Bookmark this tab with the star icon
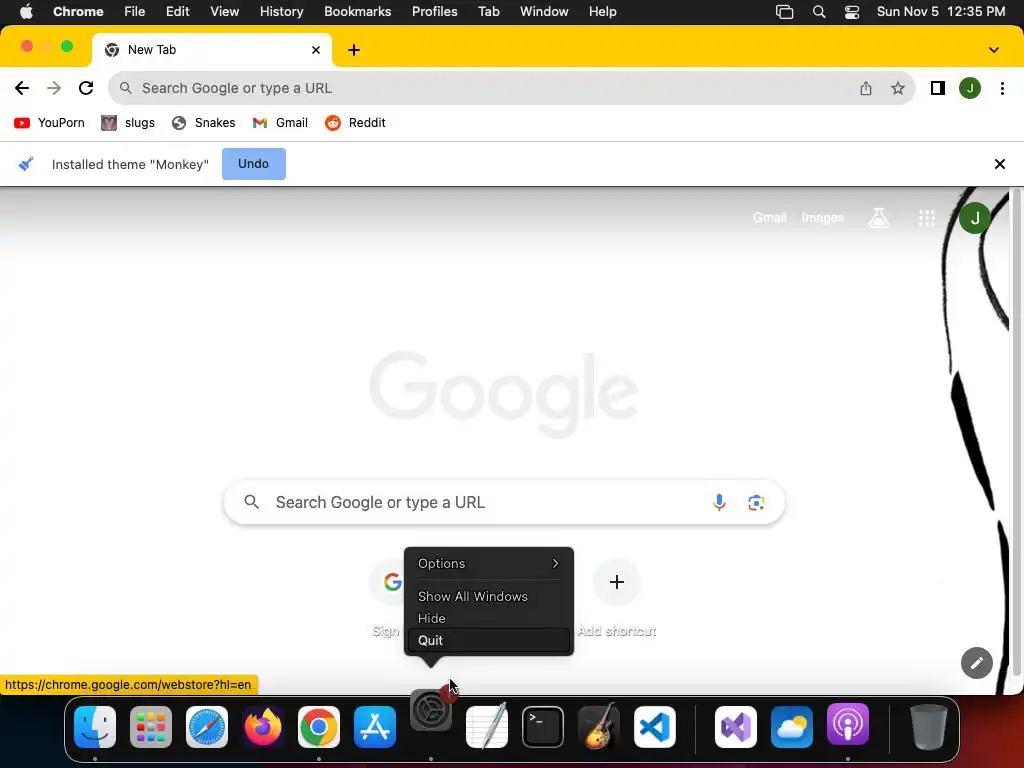Screen dimensions: 1024x768 click(x=898, y=88)
